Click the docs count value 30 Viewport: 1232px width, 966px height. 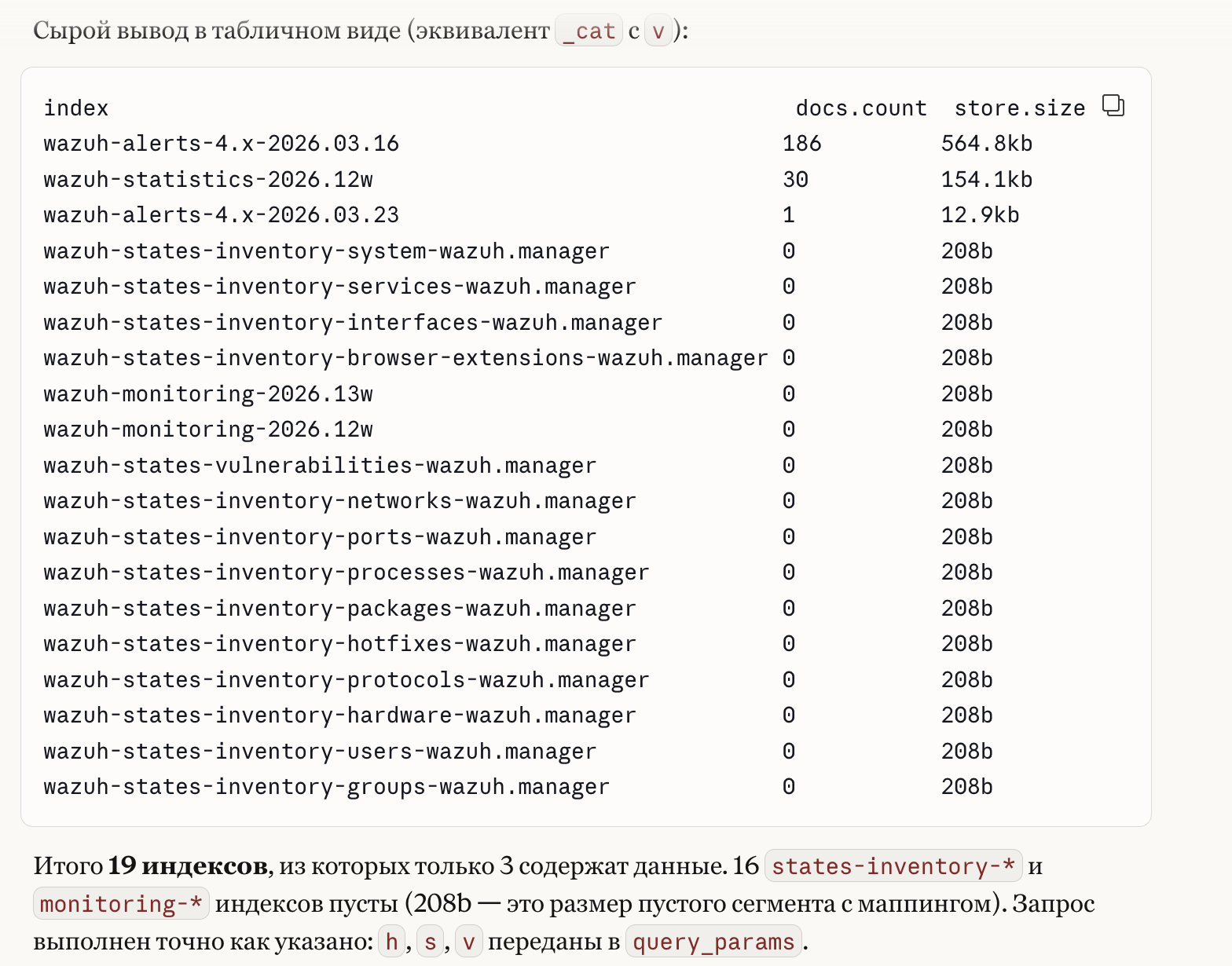pos(796,180)
